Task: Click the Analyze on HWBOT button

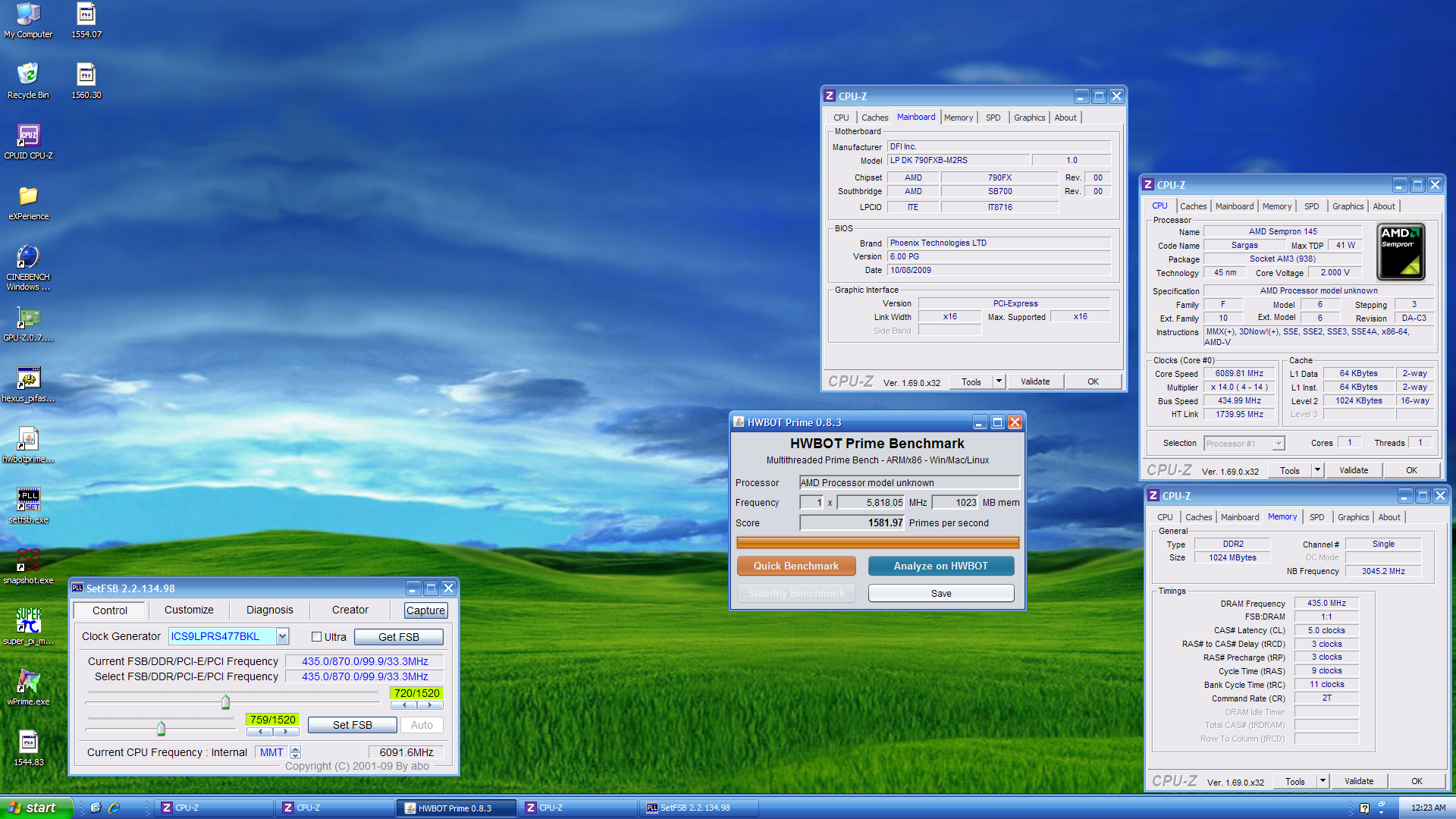Action: (940, 566)
